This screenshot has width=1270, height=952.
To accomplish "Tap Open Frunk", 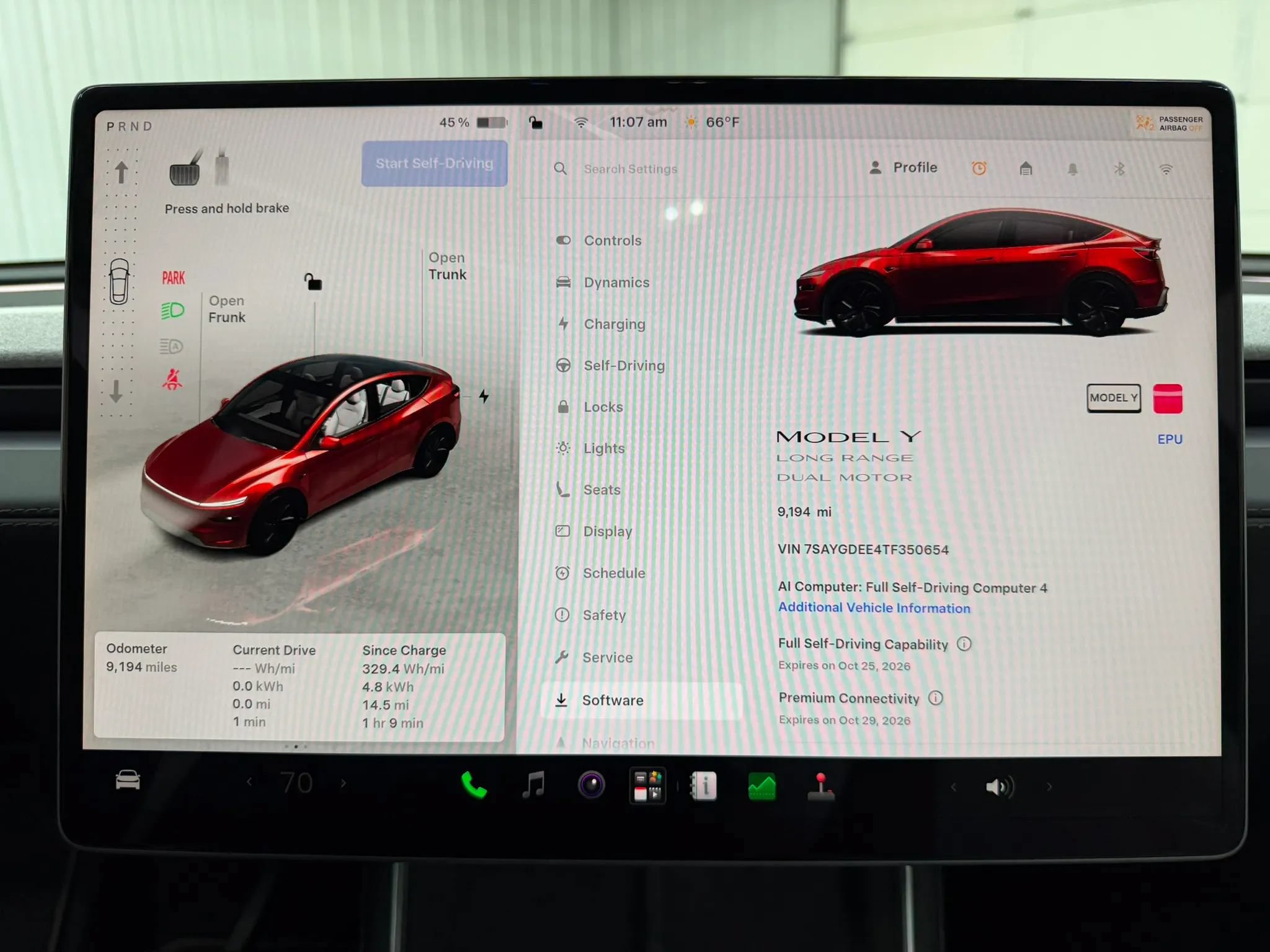I will [x=227, y=309].
